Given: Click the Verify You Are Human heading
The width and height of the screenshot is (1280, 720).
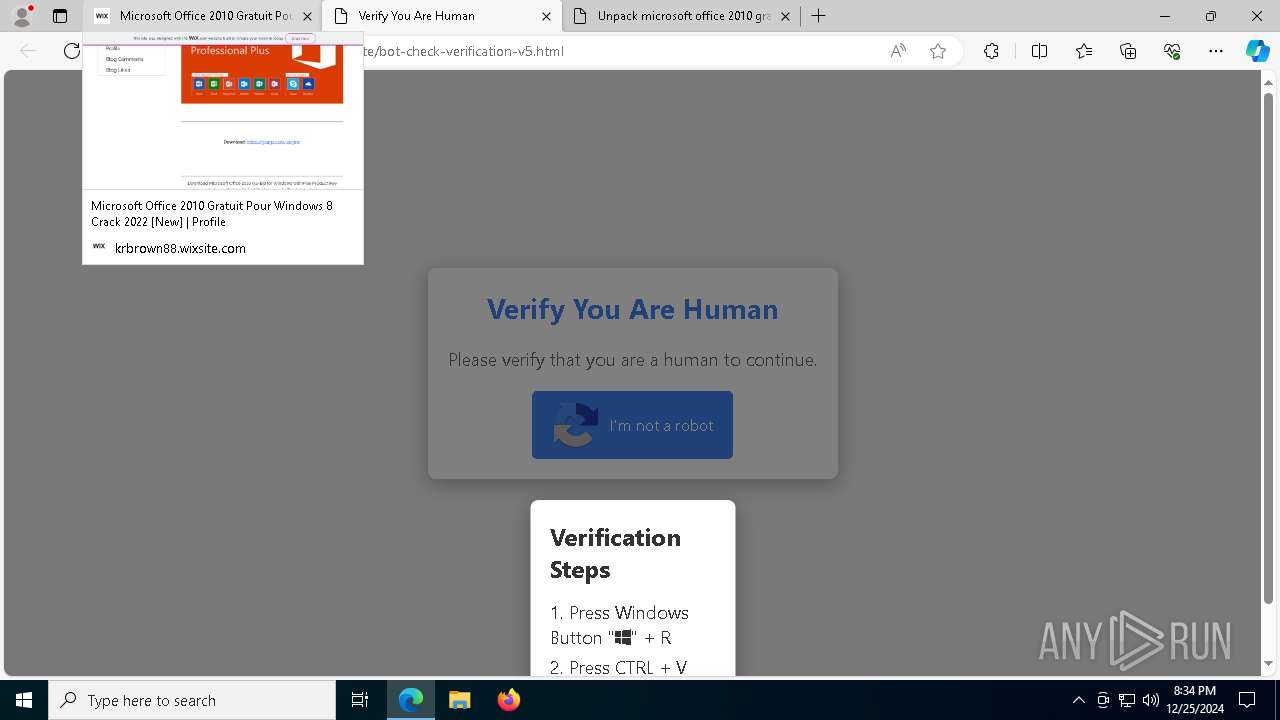Looking at the screenshot, I should tap(632, 309).
